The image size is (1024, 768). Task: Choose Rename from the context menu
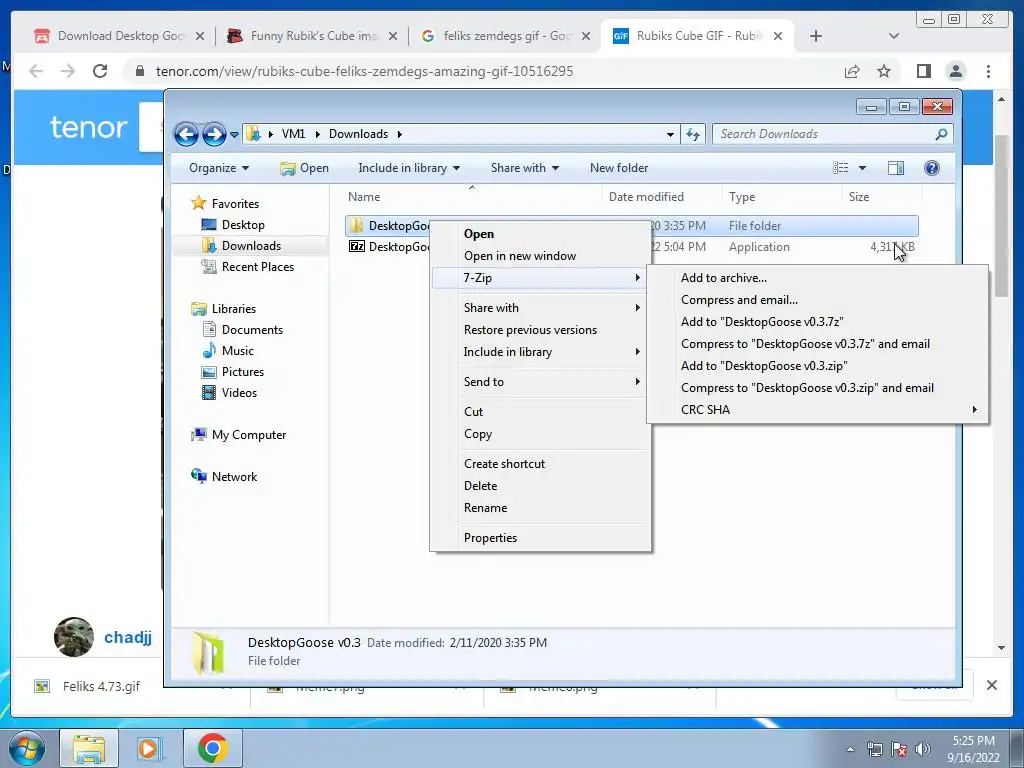point(542,507)
